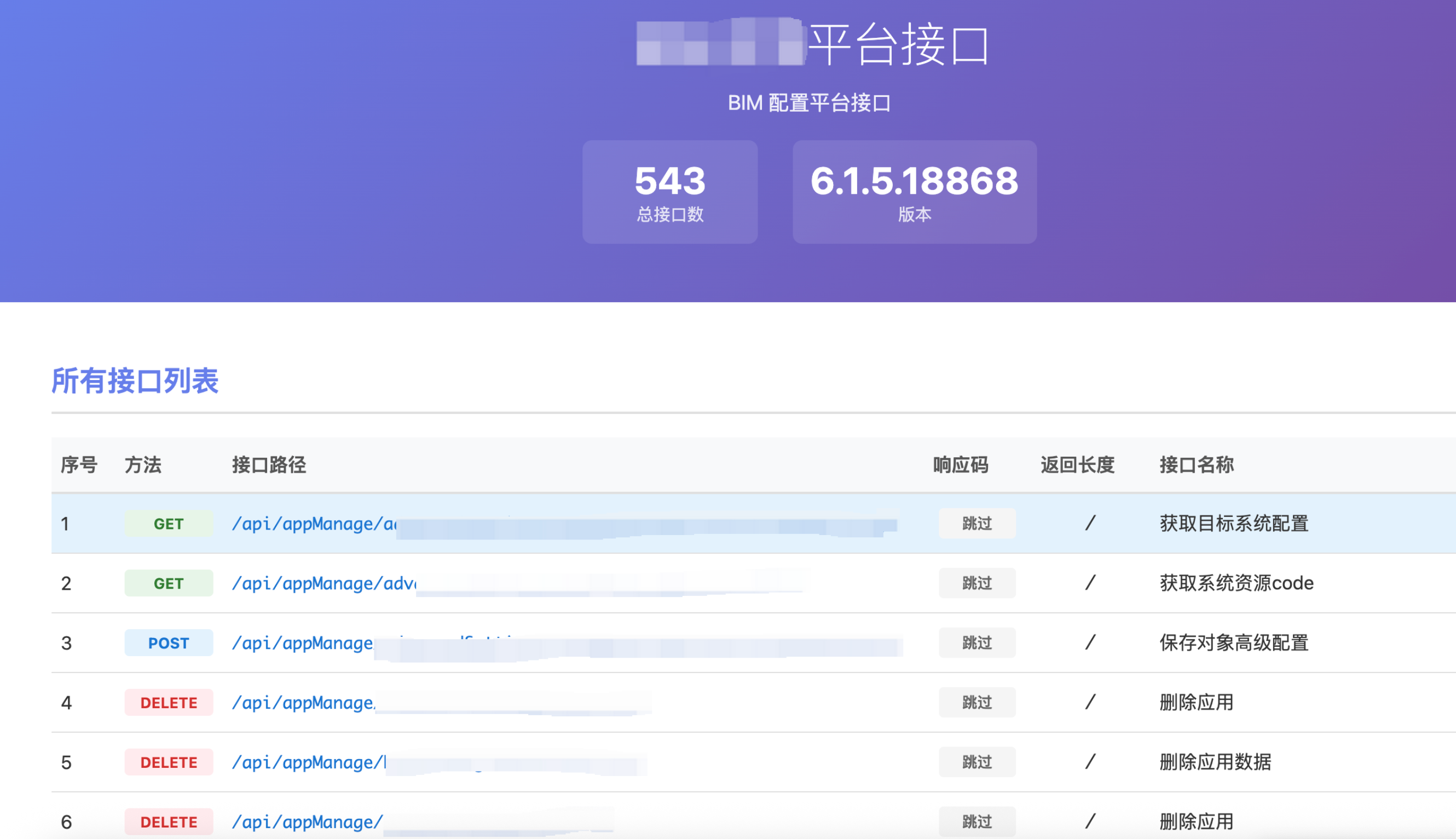Viewport: 1456px width, 839px height.
Task: Click 跳过 status on the 获取目标系统配置 row
Action: click(977, 523)
